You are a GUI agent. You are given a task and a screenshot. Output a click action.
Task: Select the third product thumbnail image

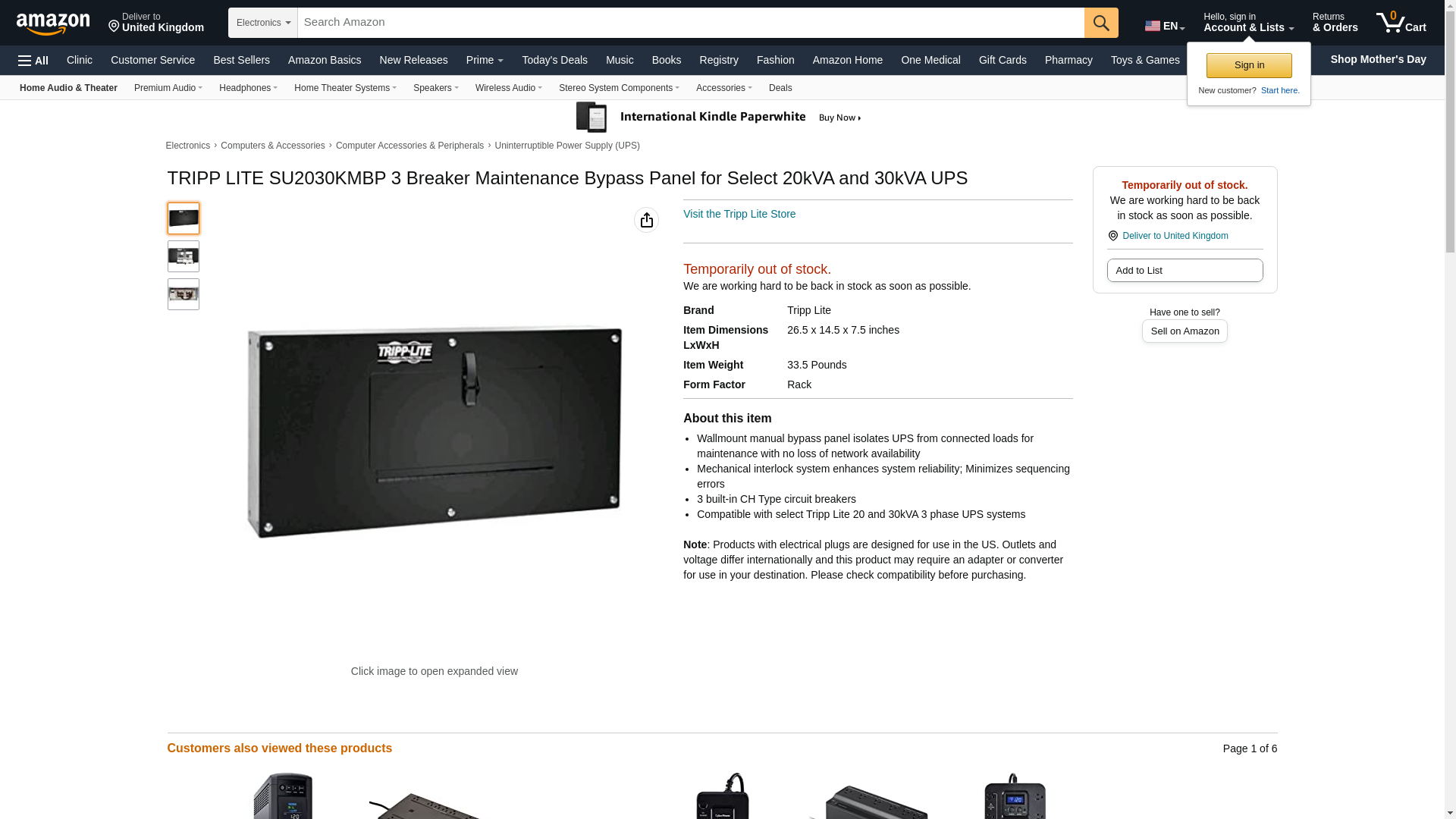click(x=184, y=294)
